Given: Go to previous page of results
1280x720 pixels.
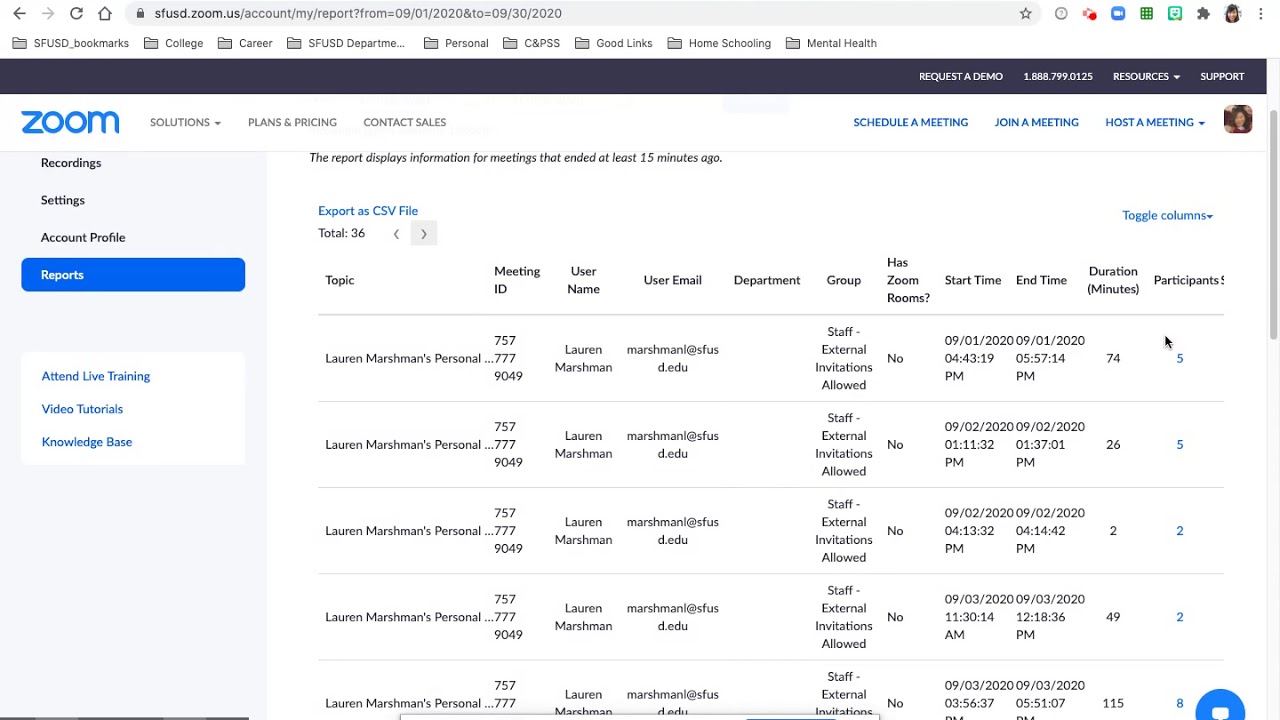Looking at the screenshot, I should point(396,234).
